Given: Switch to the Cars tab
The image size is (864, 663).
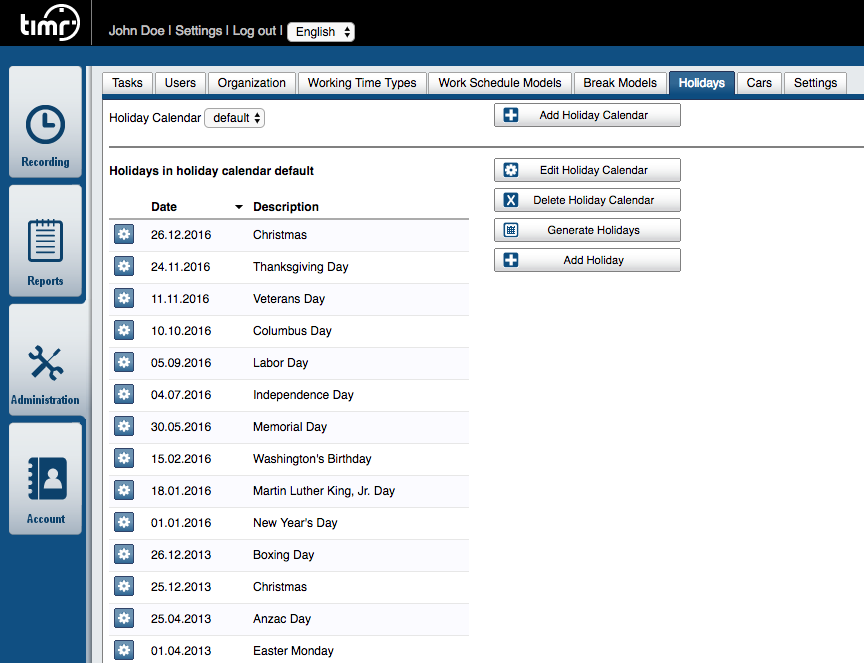Looking at the screenshot, I should click(759, 83).
